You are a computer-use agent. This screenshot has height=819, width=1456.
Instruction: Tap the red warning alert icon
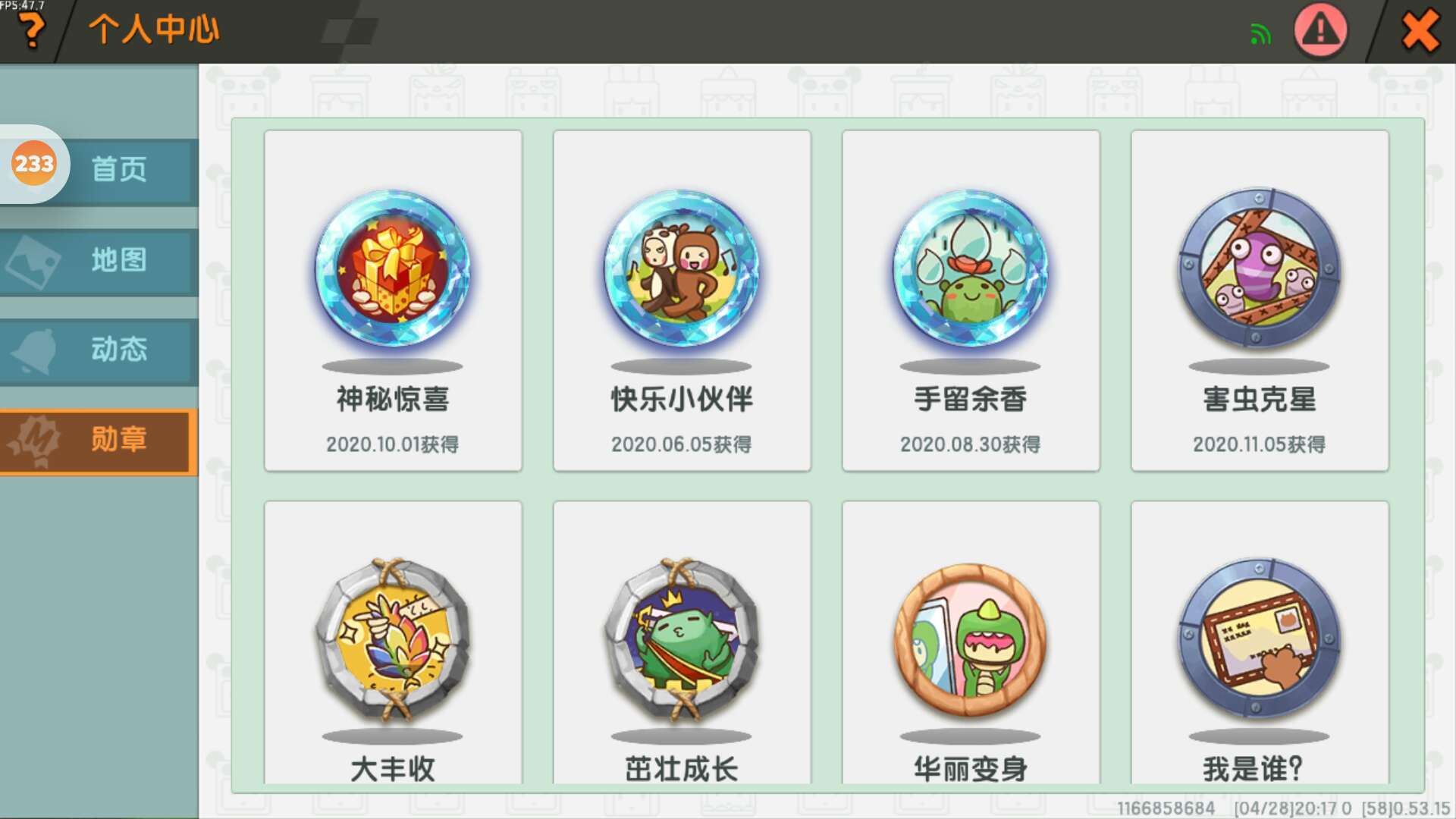click(1320, 30)
